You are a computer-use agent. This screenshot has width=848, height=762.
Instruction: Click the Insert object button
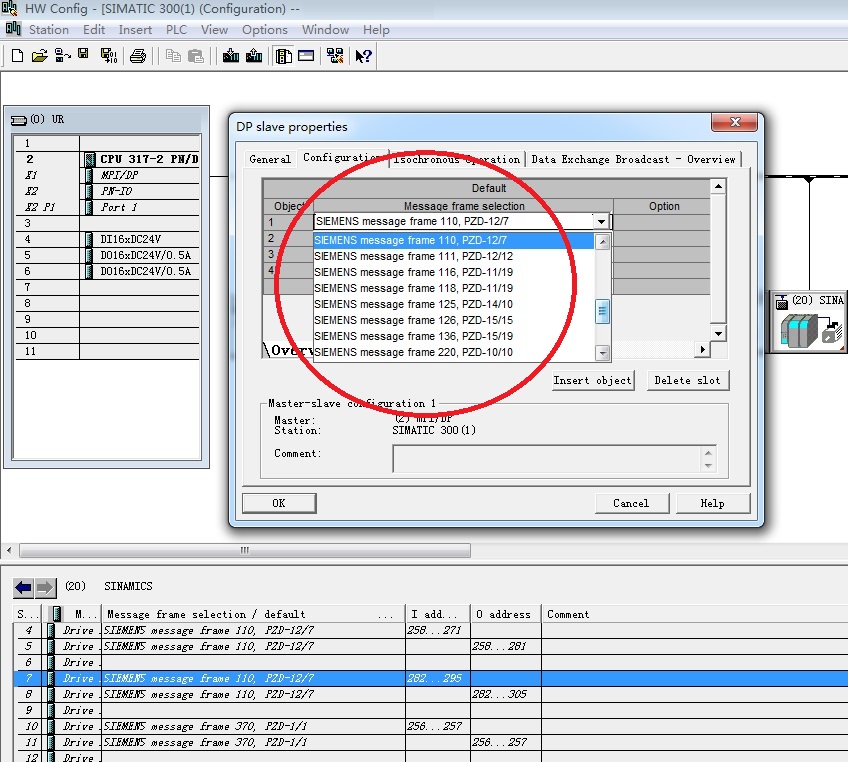click(x=592, y=381)
